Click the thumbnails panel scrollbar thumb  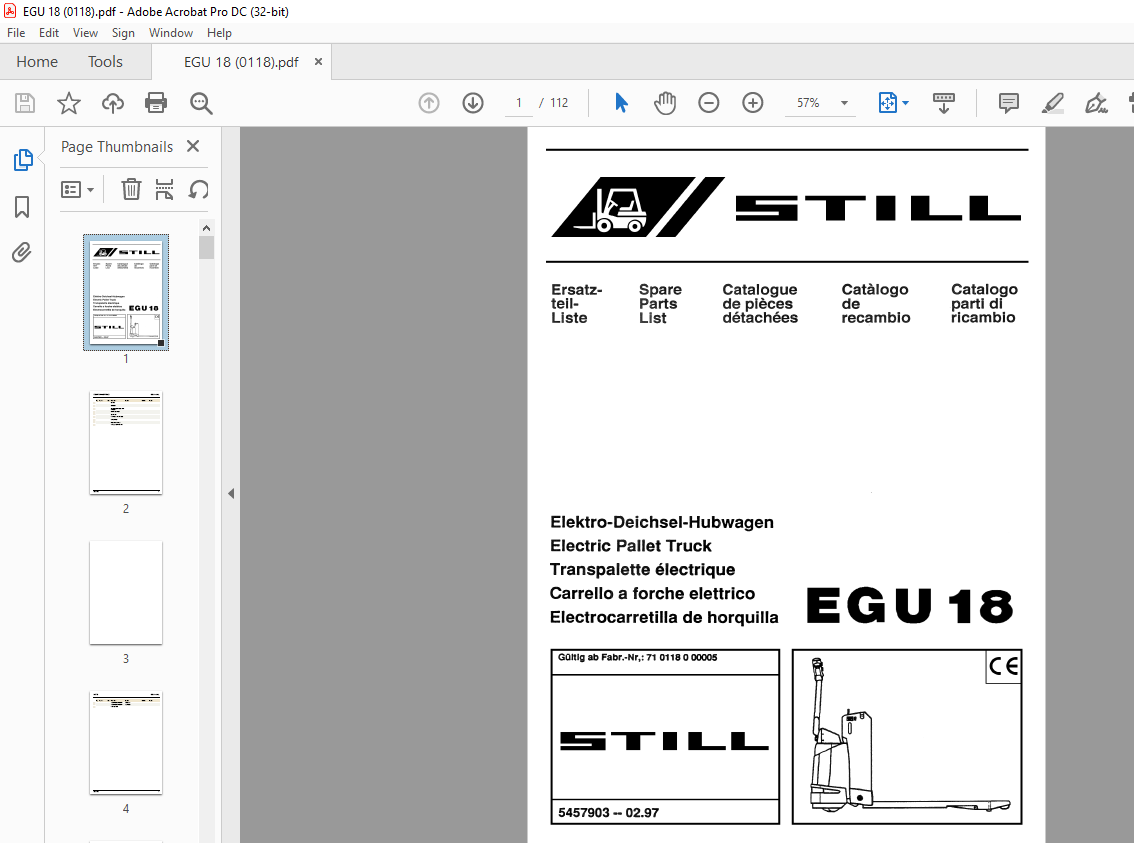[207, 247]
